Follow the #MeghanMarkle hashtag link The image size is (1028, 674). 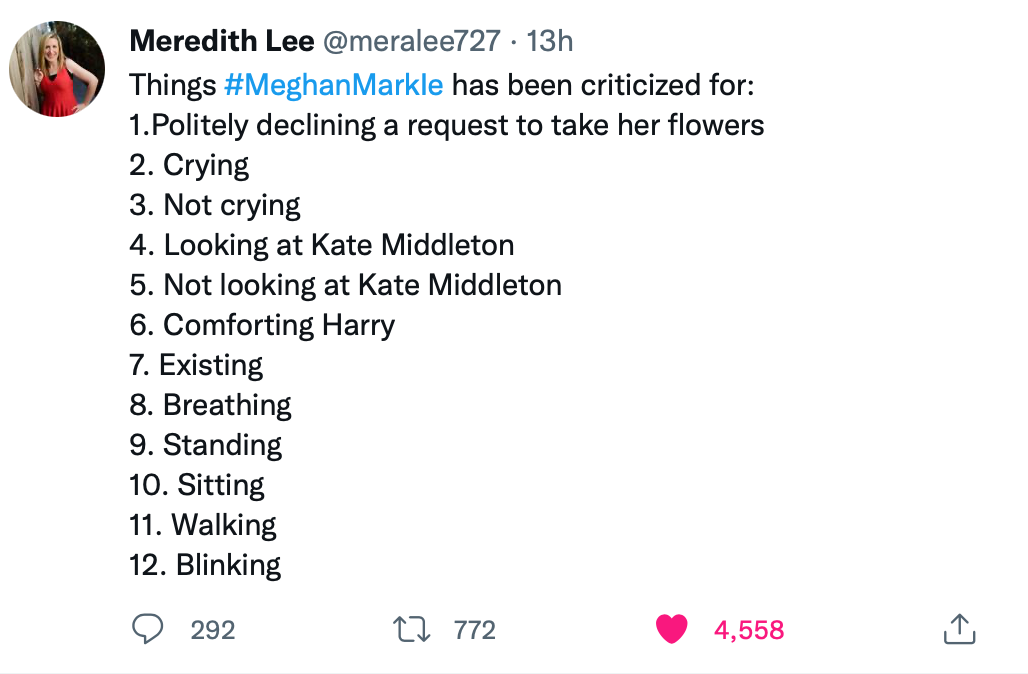[334, 85]
